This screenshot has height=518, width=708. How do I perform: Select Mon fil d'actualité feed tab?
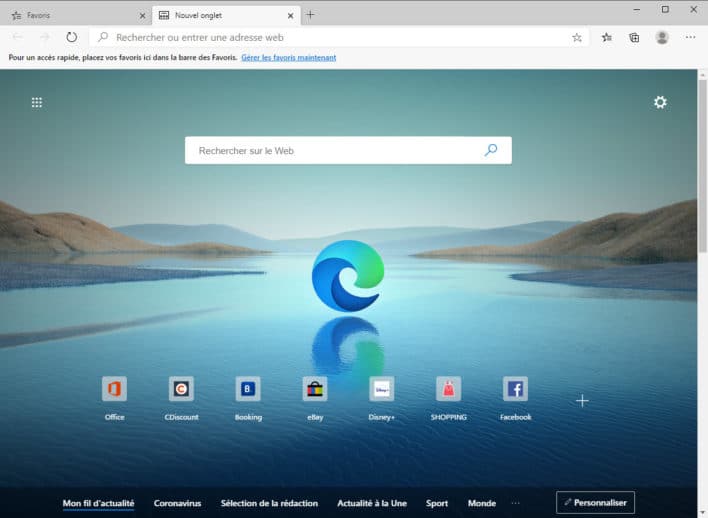(x=98, y=503)
